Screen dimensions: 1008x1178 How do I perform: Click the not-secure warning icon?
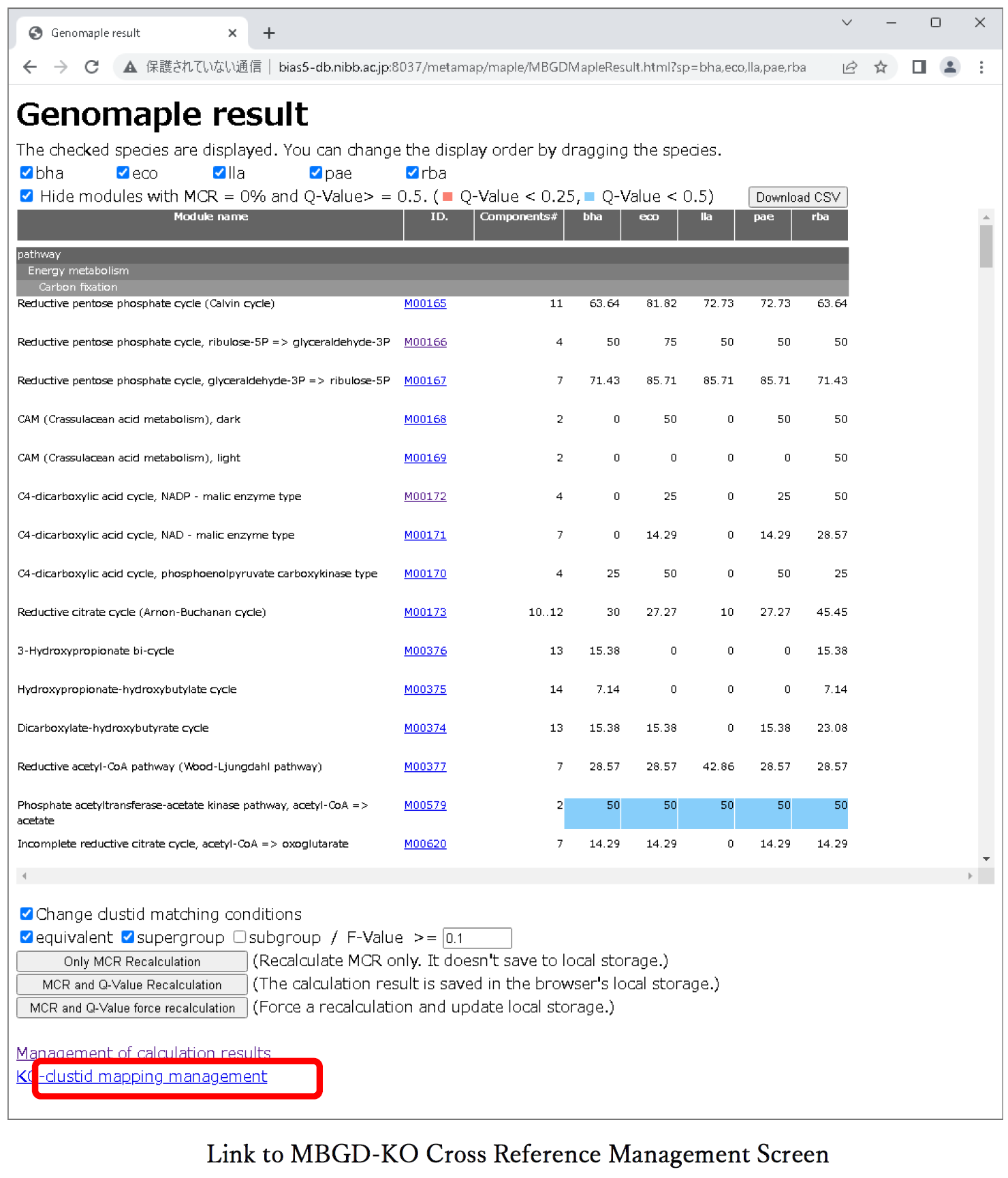[130, 67]
